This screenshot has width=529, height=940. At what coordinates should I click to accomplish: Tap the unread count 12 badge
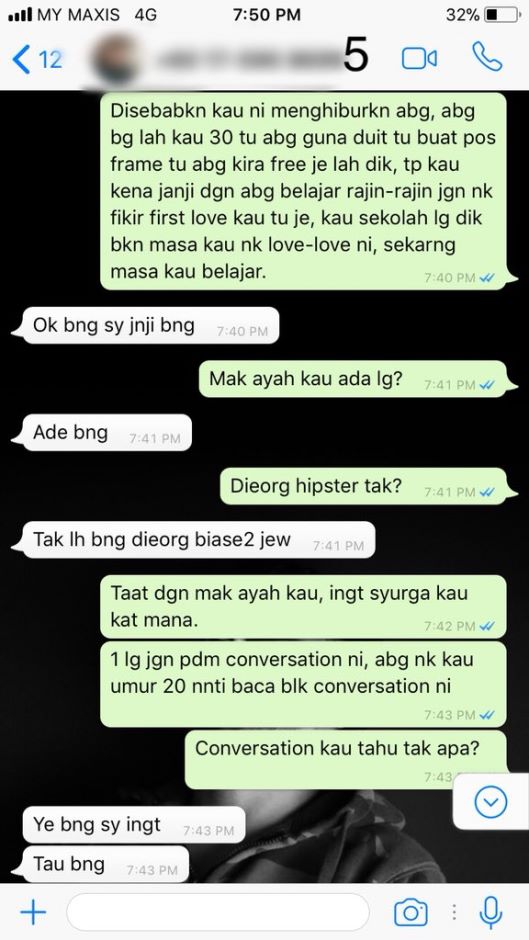click(50, 59)
